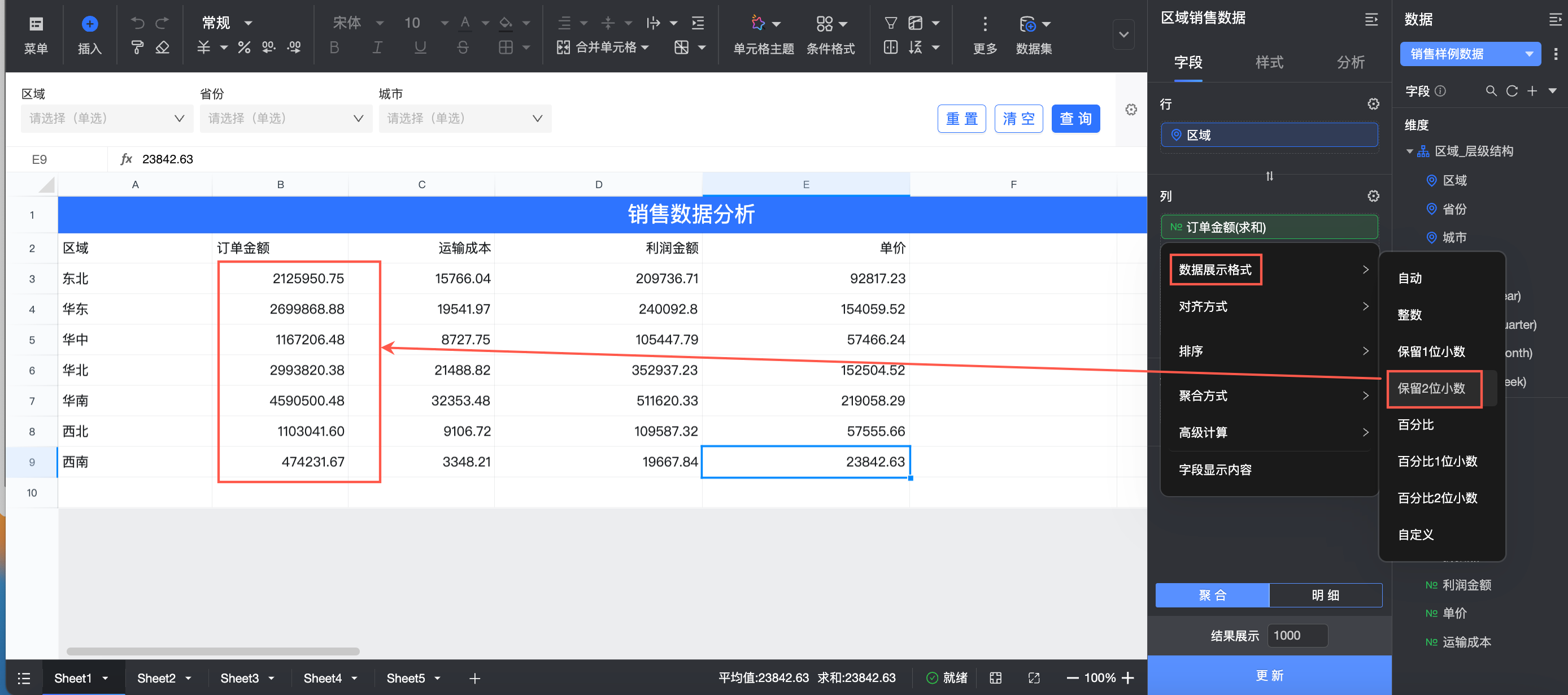This screenshot has height=695, width=1568.
Task: Click the zoom in plus control
Action: tap(1127, 678)
